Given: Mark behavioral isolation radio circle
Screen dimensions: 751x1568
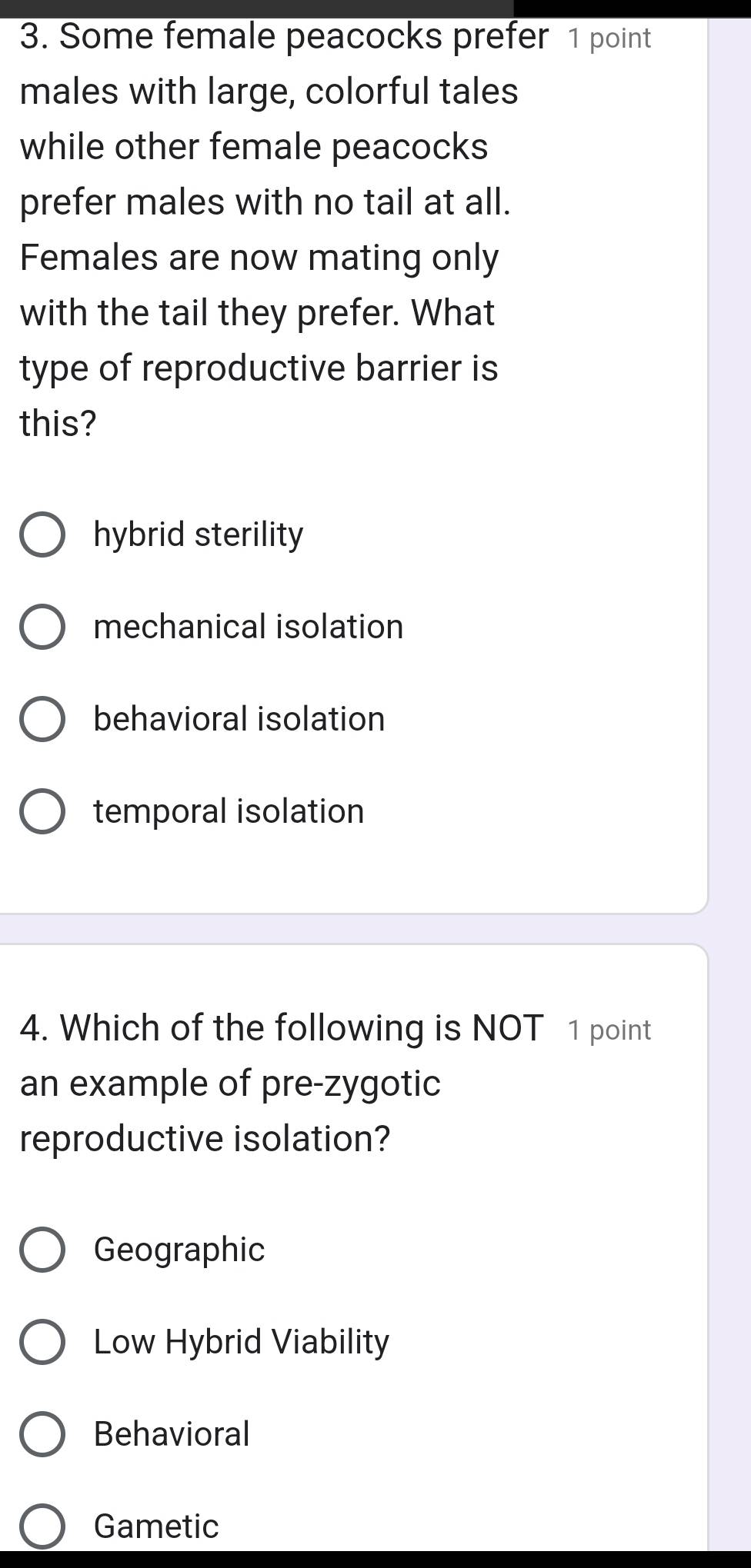Looking at the screenshot, I should click(42, 719).
